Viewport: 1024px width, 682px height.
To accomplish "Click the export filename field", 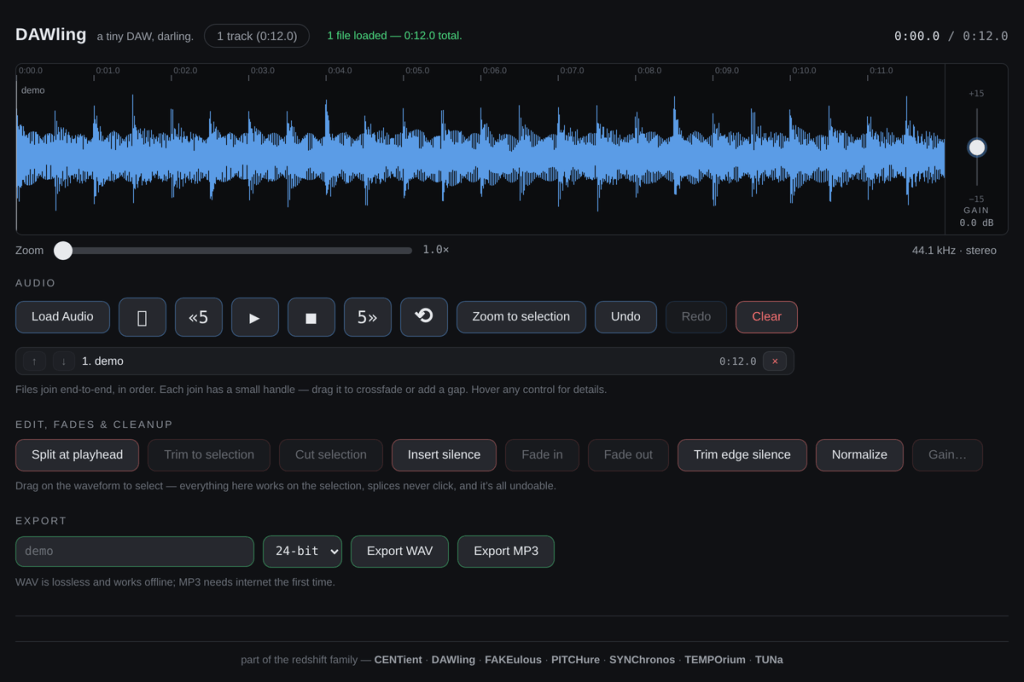I will click(135, 551).
